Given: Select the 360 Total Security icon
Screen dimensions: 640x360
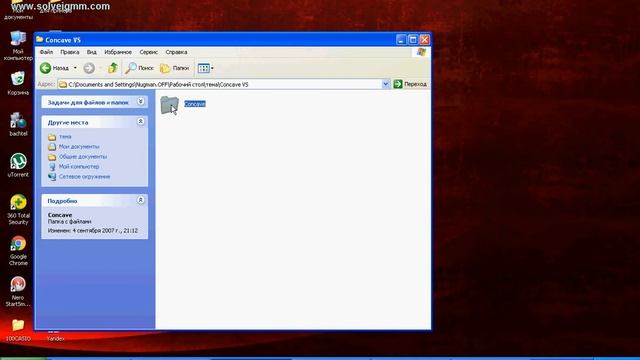Looking at the screenshot, I should tap(18, 210).
